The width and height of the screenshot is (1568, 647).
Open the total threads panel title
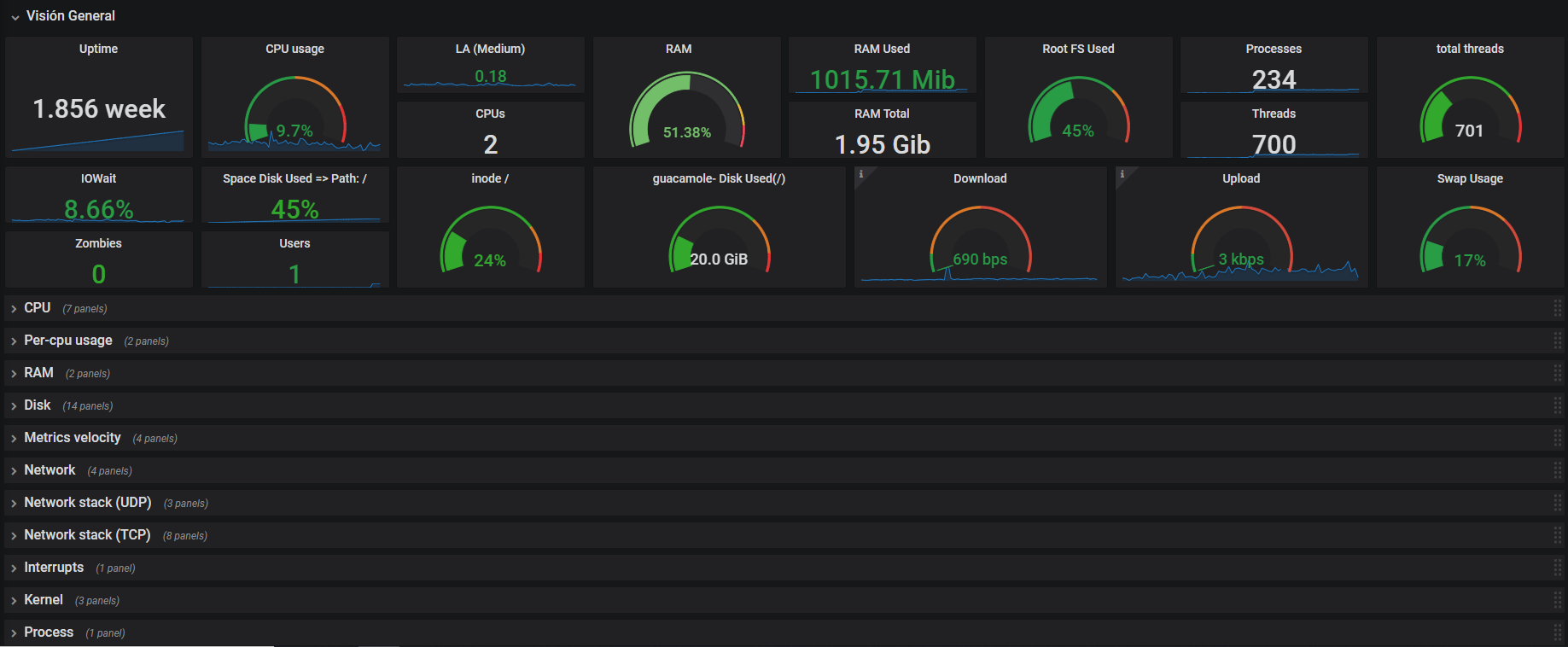click(1470, 49)
